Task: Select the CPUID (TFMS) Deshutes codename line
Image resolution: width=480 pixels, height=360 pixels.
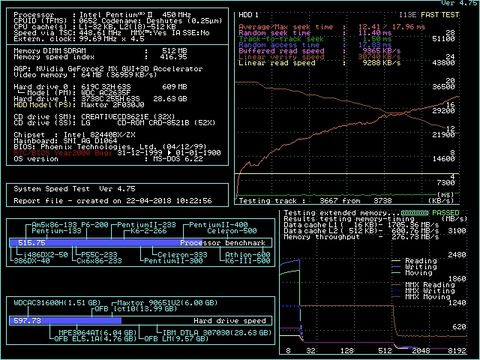Action: point(118,21)
